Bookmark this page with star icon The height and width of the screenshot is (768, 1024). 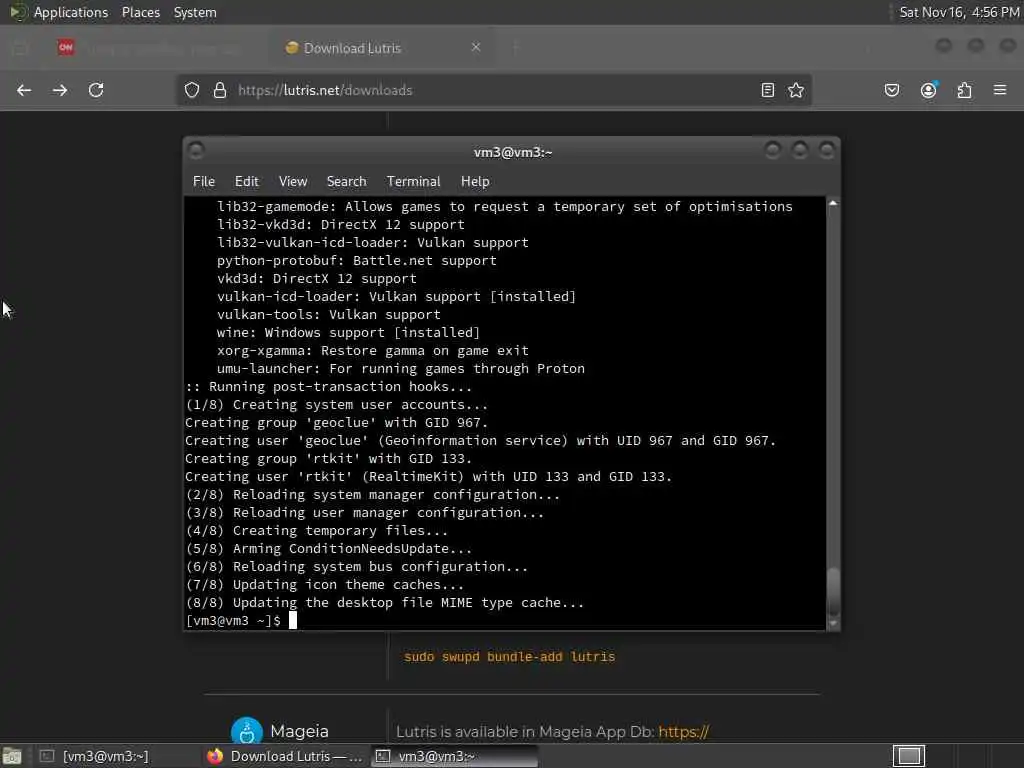[x=795, y=90]
